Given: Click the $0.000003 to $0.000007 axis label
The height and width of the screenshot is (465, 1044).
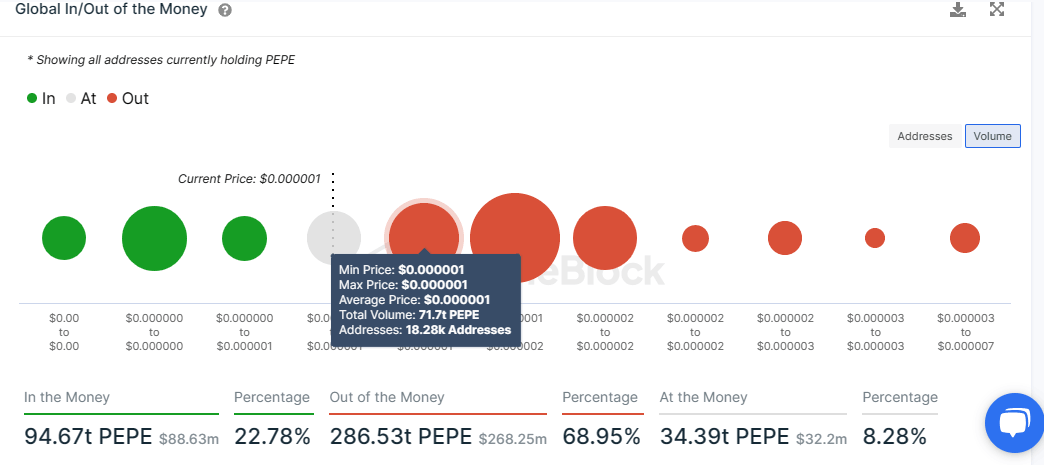Looking at the screenshot, I should (x=965, y=332).
